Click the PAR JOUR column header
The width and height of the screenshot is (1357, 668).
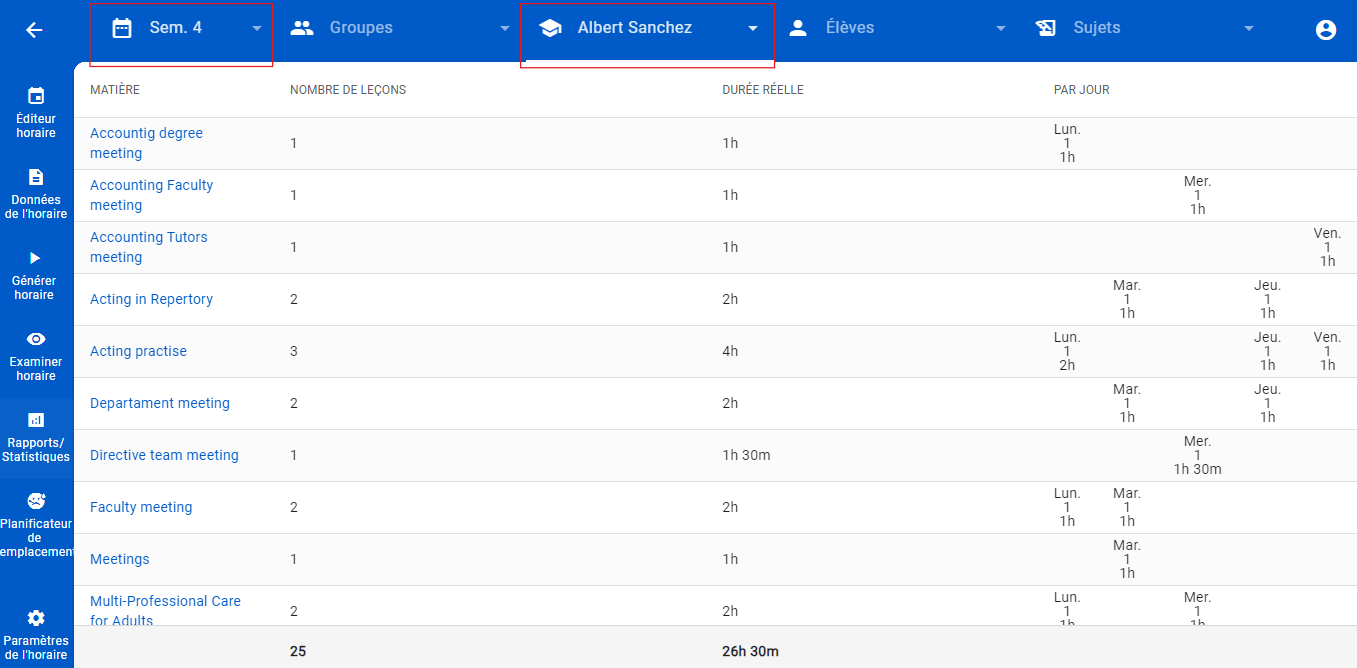click(x=1082, y=90)
